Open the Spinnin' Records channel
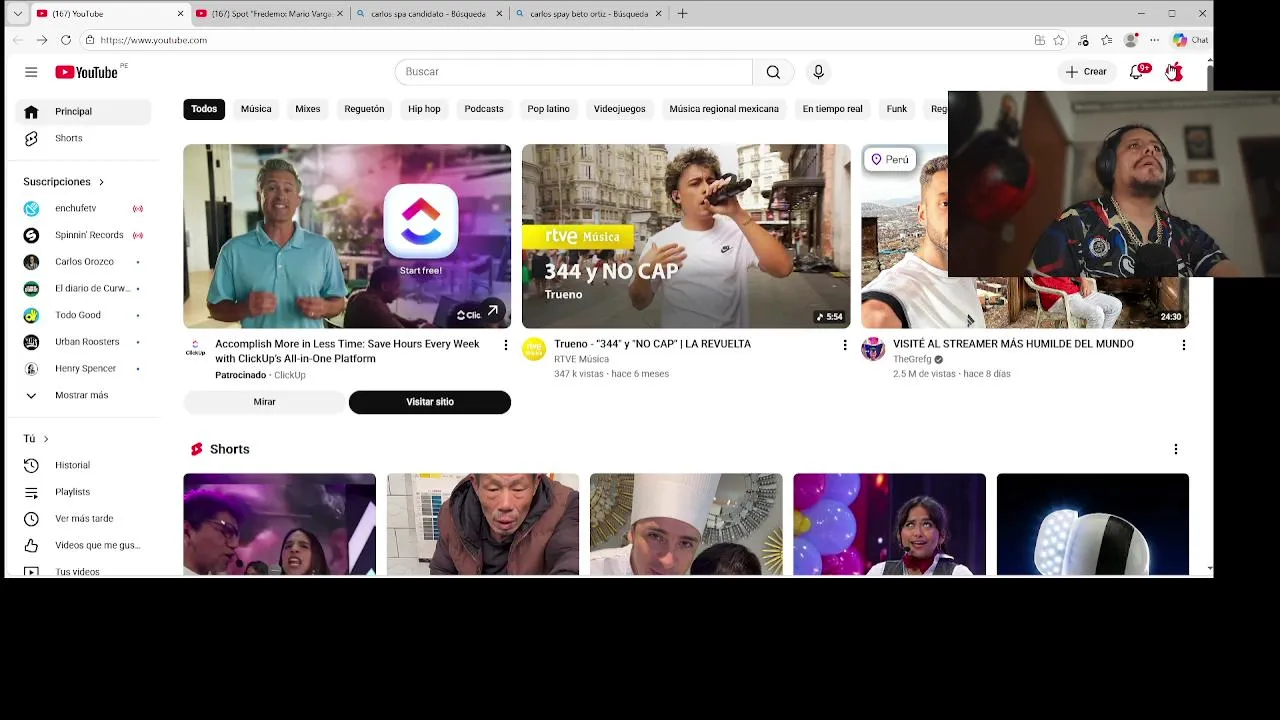 [83, 235]
